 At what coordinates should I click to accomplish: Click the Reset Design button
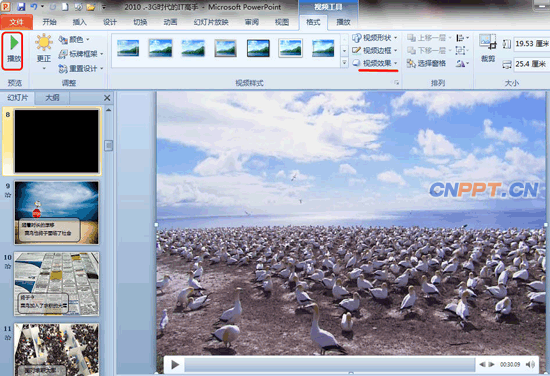click(x=81, y=68)
